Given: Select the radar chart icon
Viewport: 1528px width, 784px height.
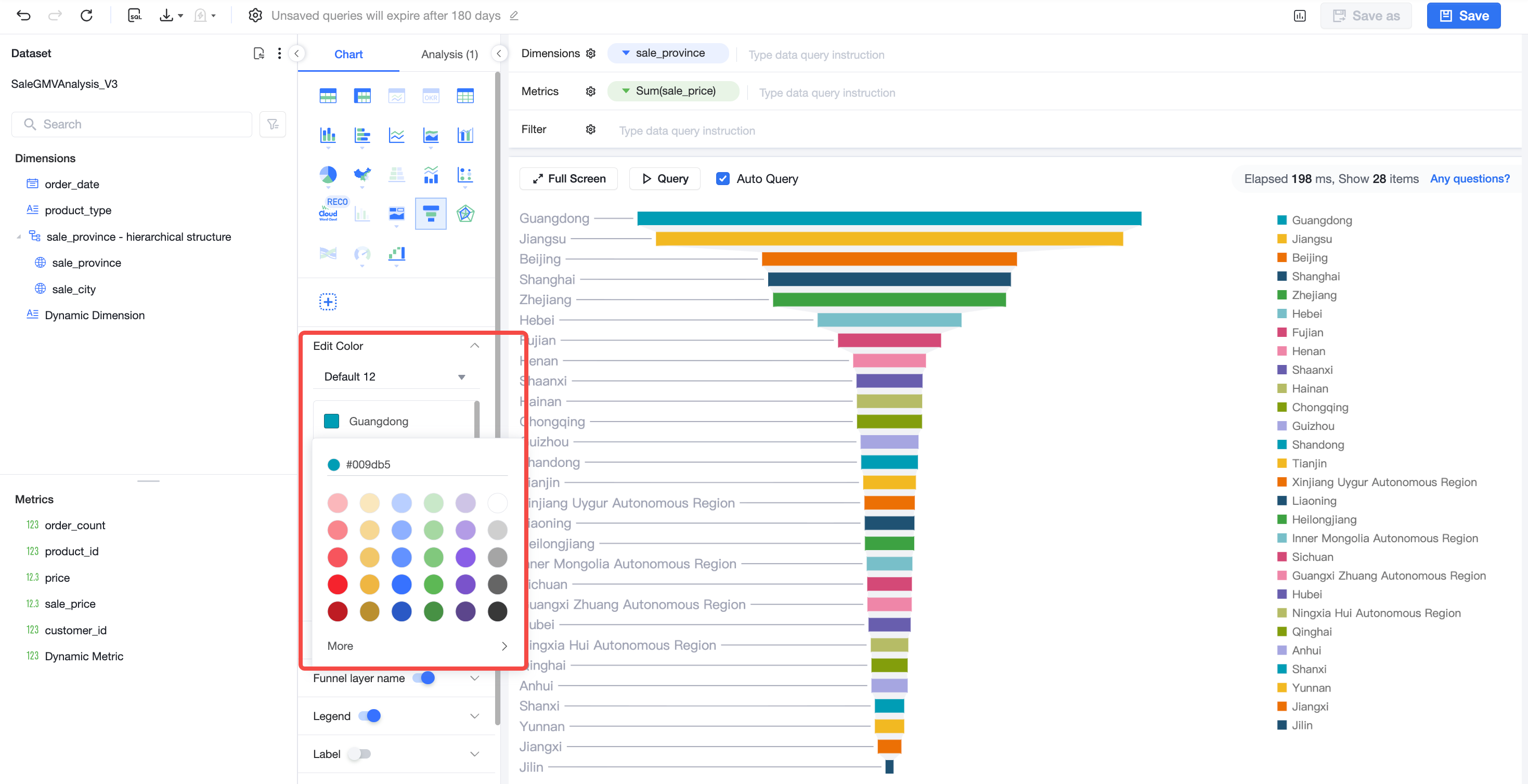Looking at the screenshot, I should tap(465, 214).
